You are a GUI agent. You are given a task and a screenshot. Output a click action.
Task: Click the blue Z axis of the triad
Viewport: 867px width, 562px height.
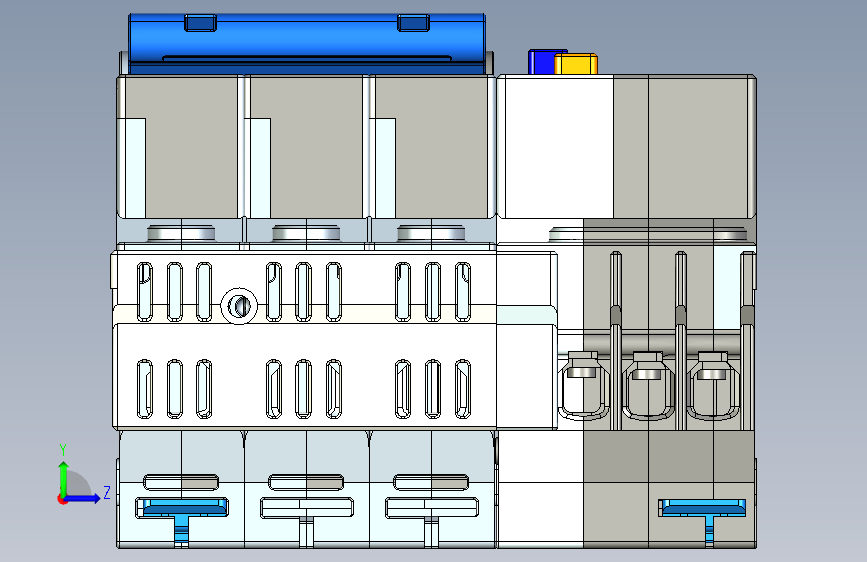click(83, 498)
